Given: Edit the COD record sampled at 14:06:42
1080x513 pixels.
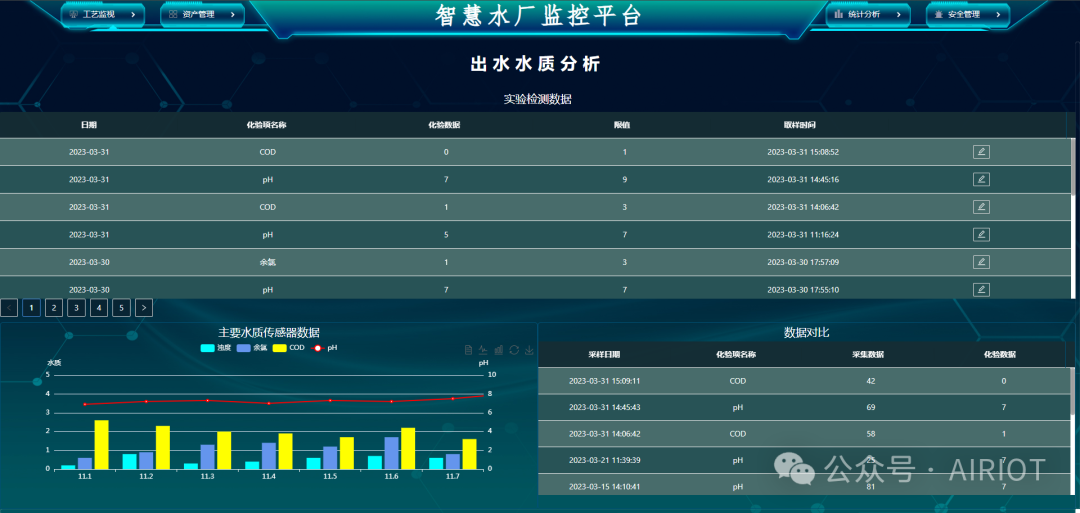Looking at the screenshot, I should pyautogui.click(x=981, y=207).
